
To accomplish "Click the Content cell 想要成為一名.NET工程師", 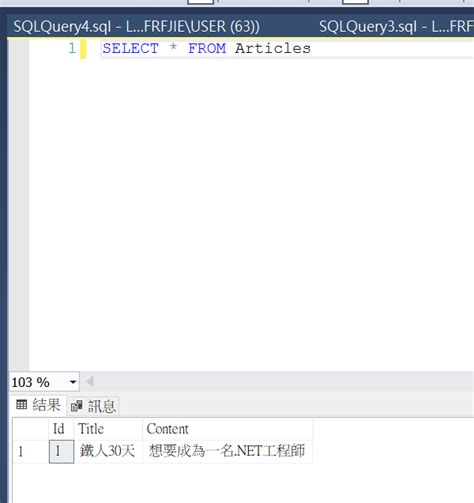I will pos(227,452).
